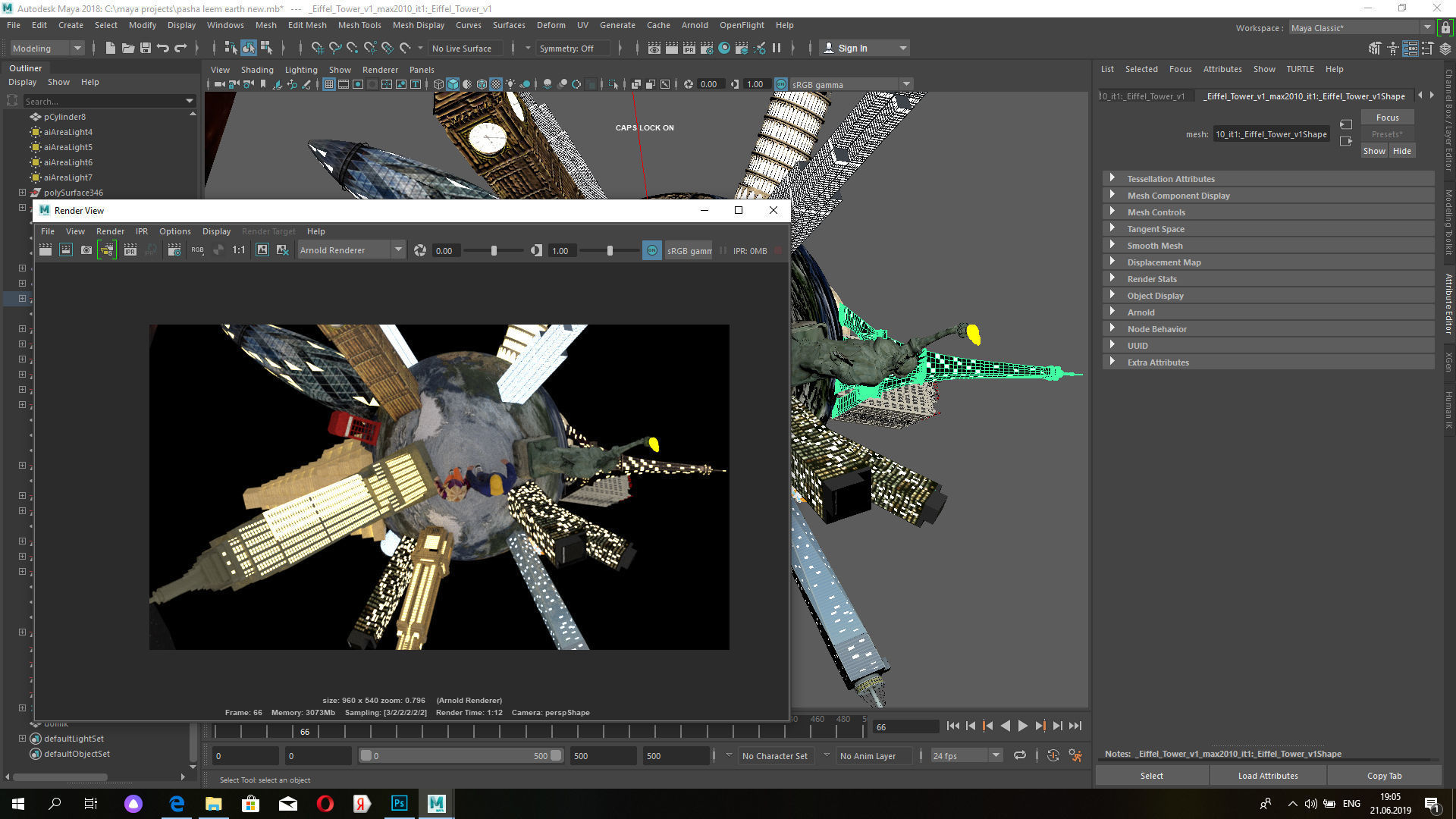Pause viewport 2 updates with pause icon
1456x819 pixels.
(777, 48)
